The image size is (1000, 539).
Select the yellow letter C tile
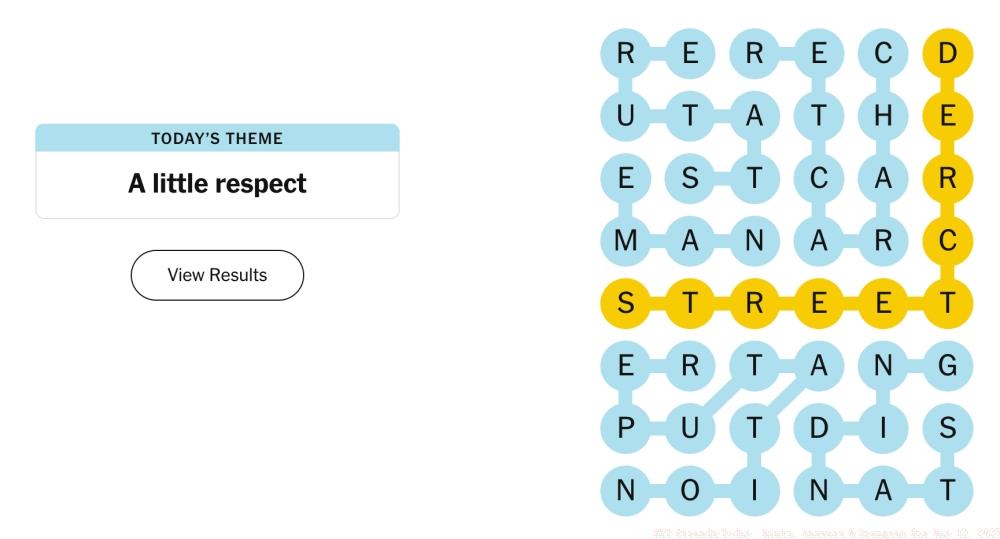(x=948, y=240)
